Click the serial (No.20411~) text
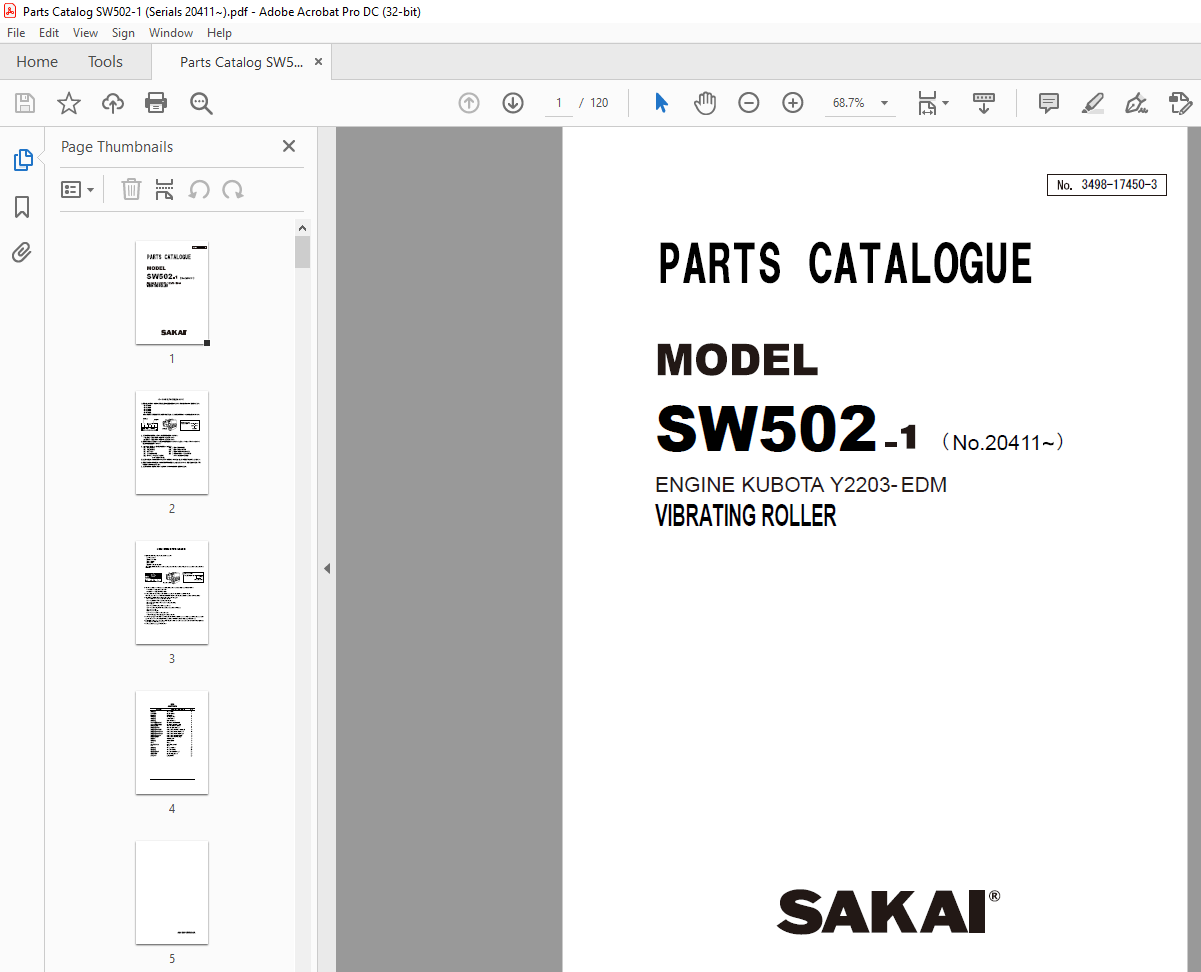Screen dimensions: 1201x972 click(1003, 442)
